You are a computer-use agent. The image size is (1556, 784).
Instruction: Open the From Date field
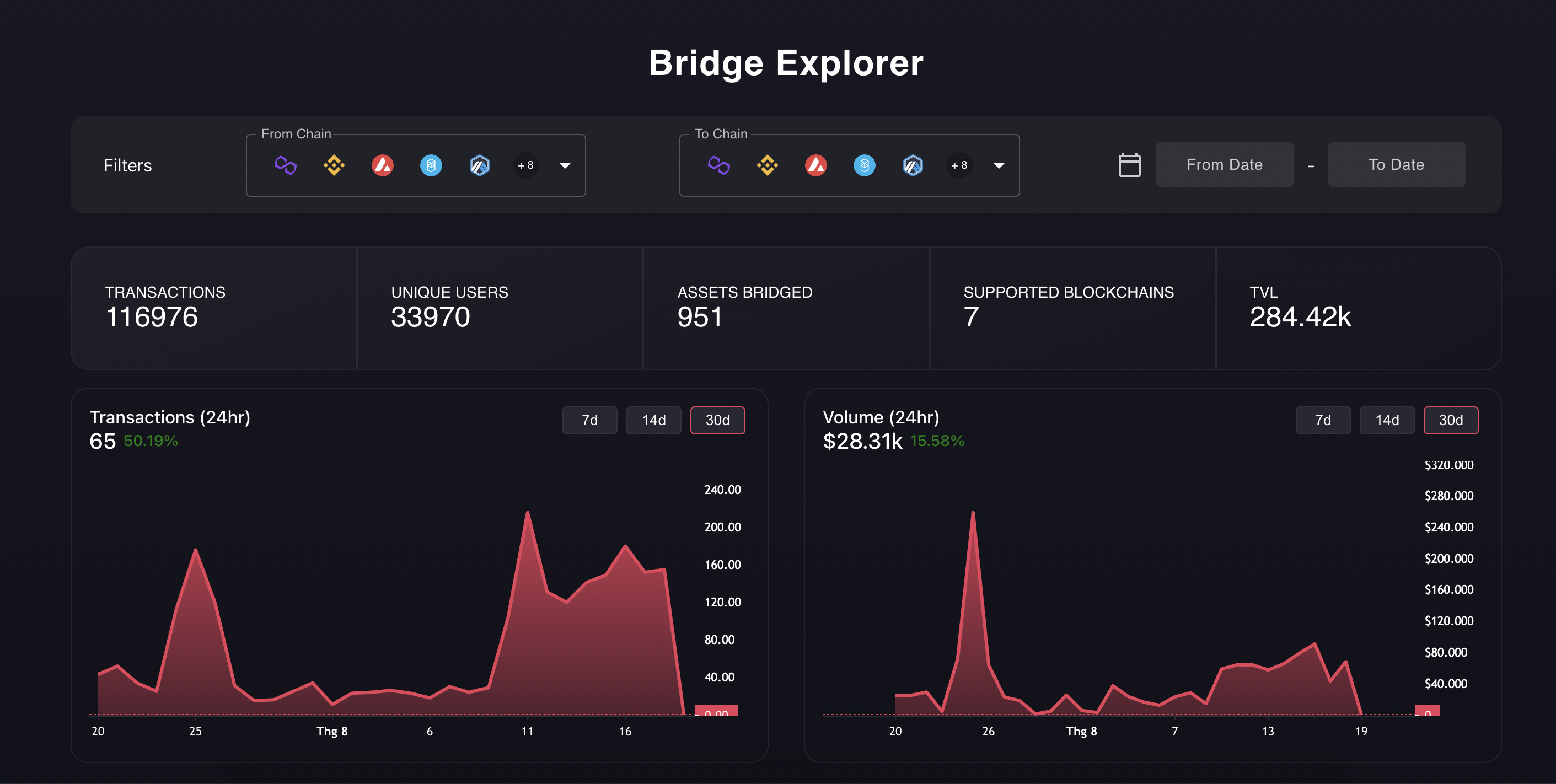1225,164
